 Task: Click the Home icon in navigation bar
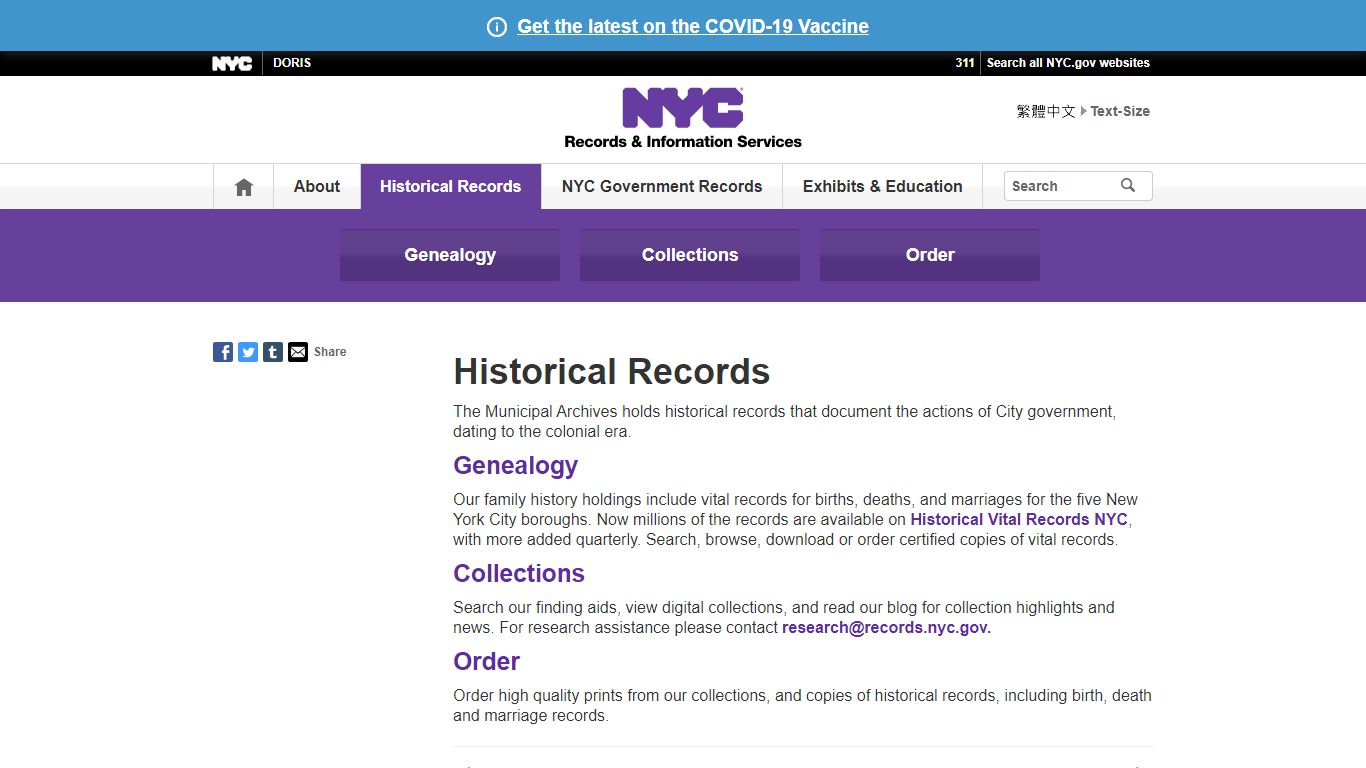coord(243,187)
